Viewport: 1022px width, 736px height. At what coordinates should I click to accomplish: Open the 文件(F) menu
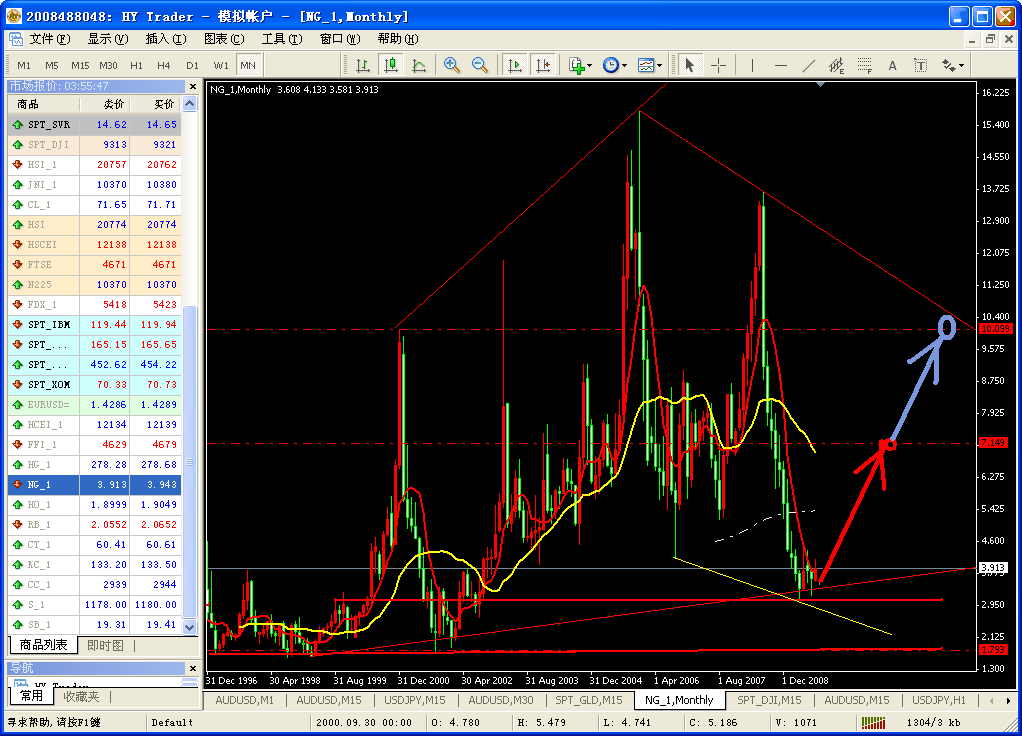pyautogui.click(x=50, y=39)
